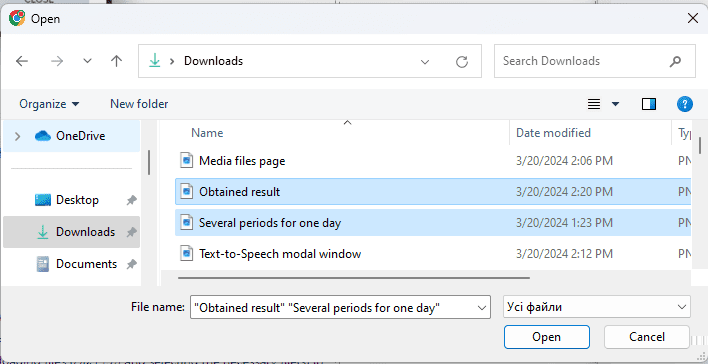This screenshot has height=364, width=708.
Task: Click the vertical scrollbar of file list
Action: [x=699, y=145]
